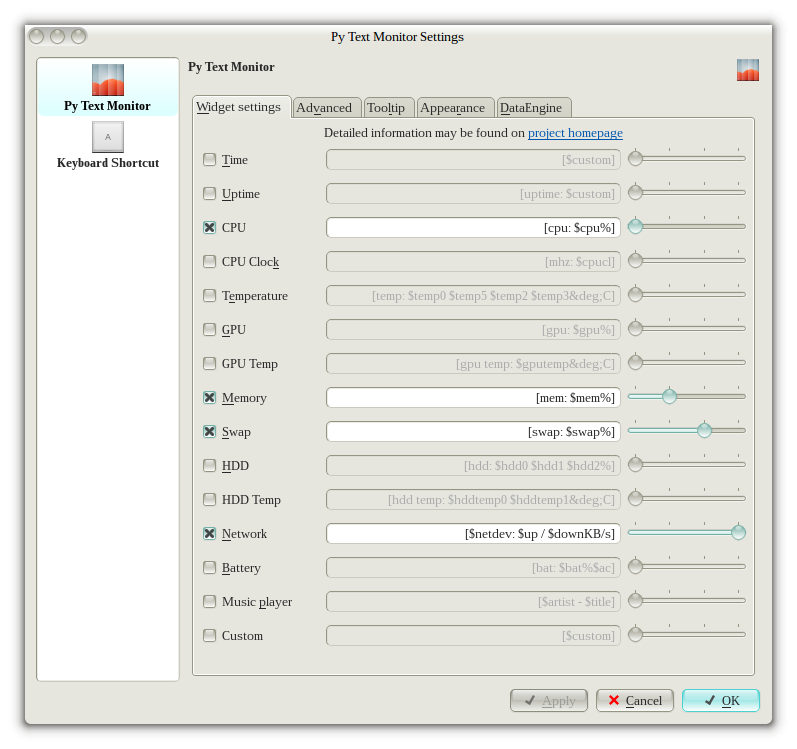Click the Memory slider handle

(x=669, y=397)
